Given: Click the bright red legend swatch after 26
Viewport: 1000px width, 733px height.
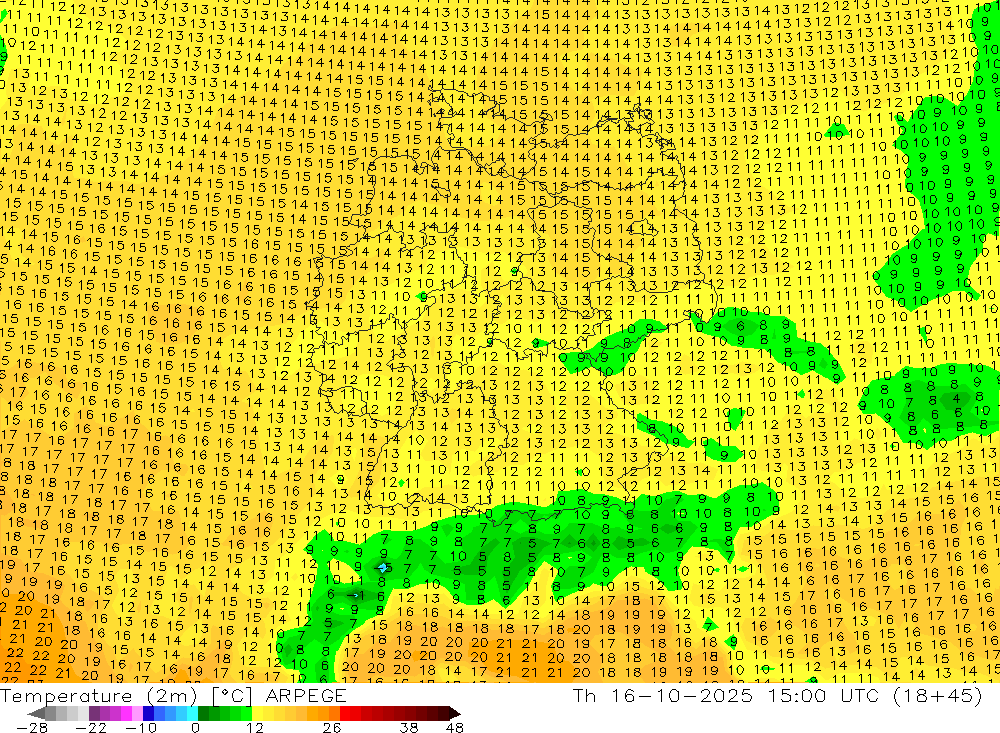Looking at the screenshot, I should click(x=345, y=714).
